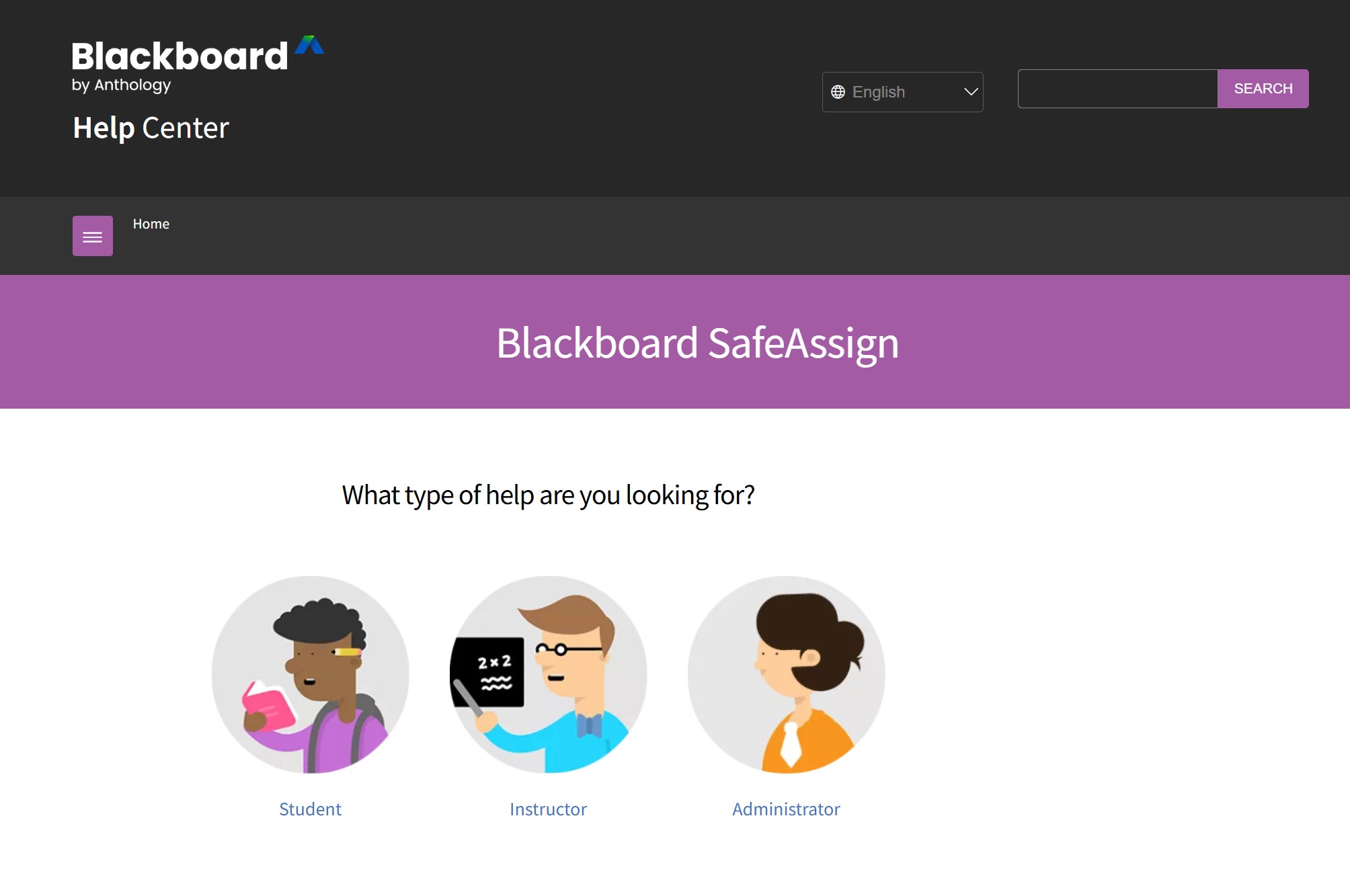
Task: Open Instructor help section link
Action: 549,809
